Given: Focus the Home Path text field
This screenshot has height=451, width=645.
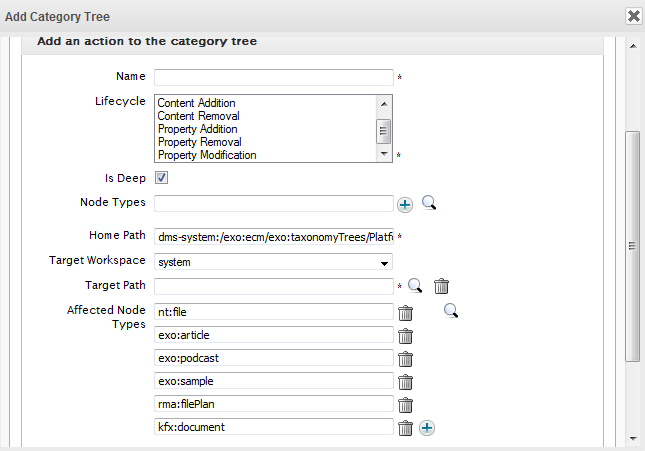Looking at the screenshot, I should pyautogui.click(x=273, y=237).
